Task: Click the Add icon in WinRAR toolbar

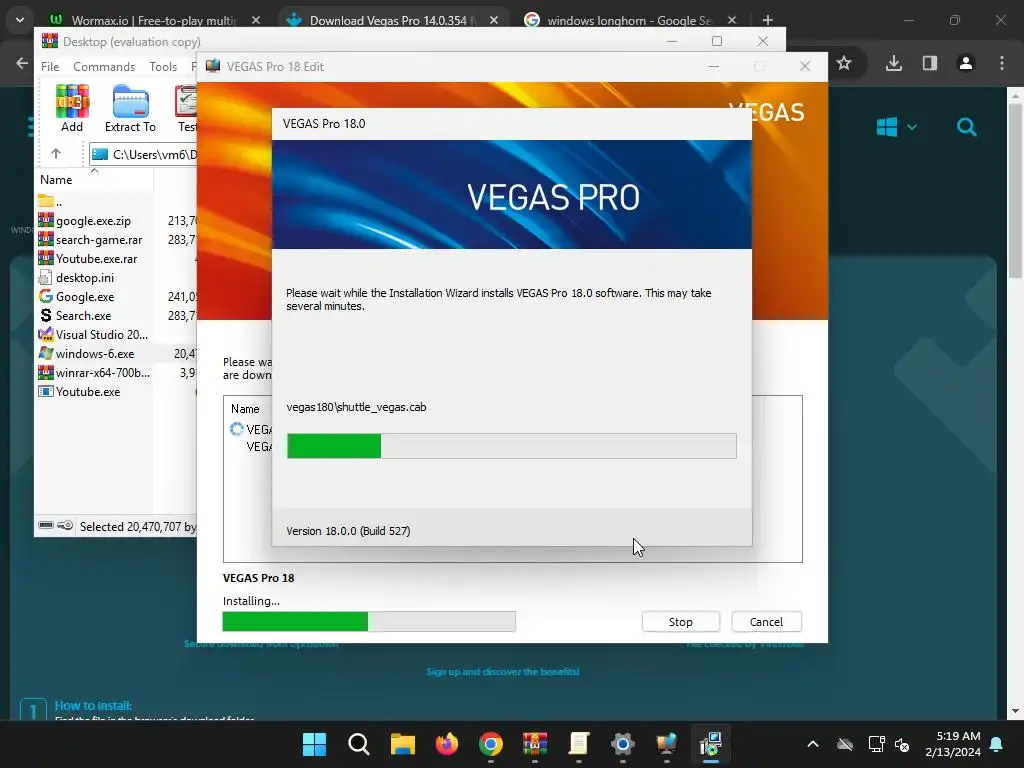Action: (72, 108)
